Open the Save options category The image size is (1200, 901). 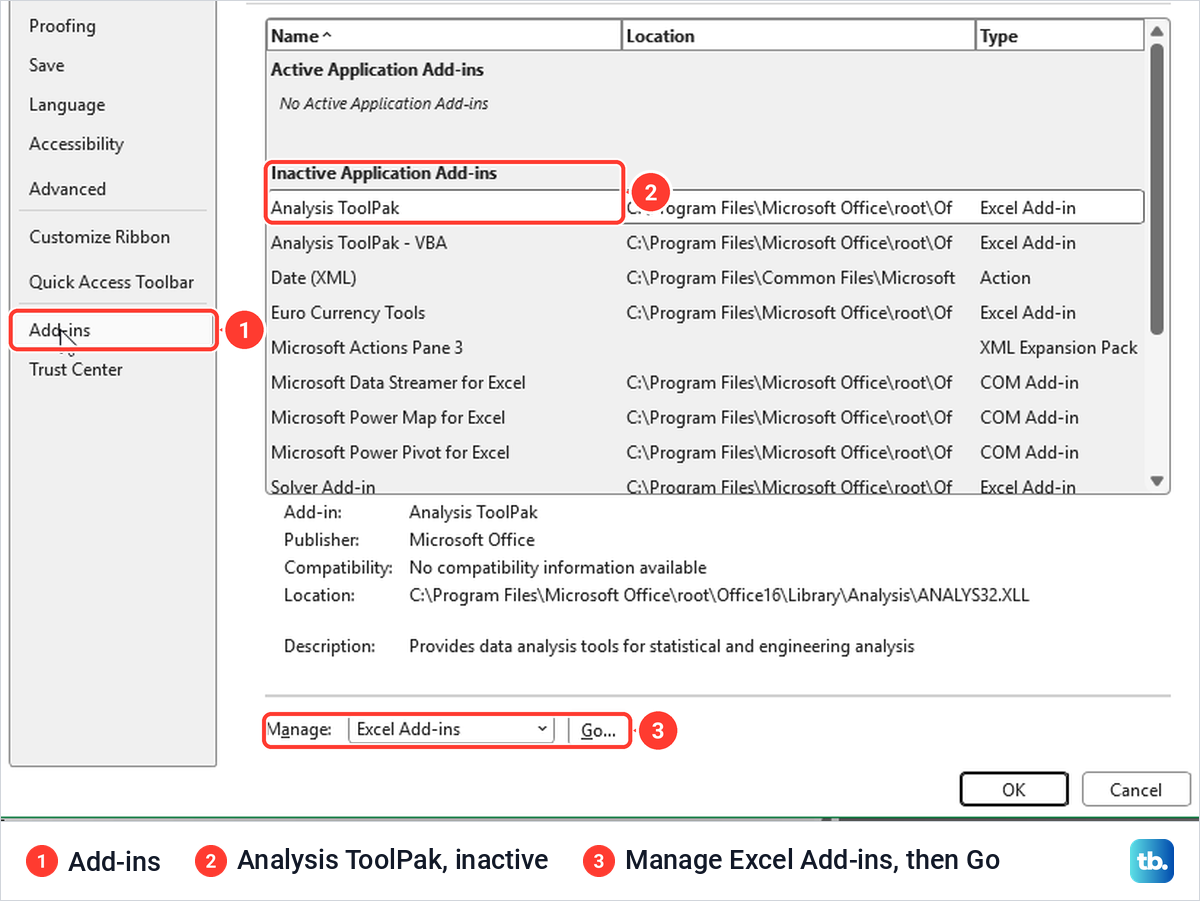click(46, 65)
